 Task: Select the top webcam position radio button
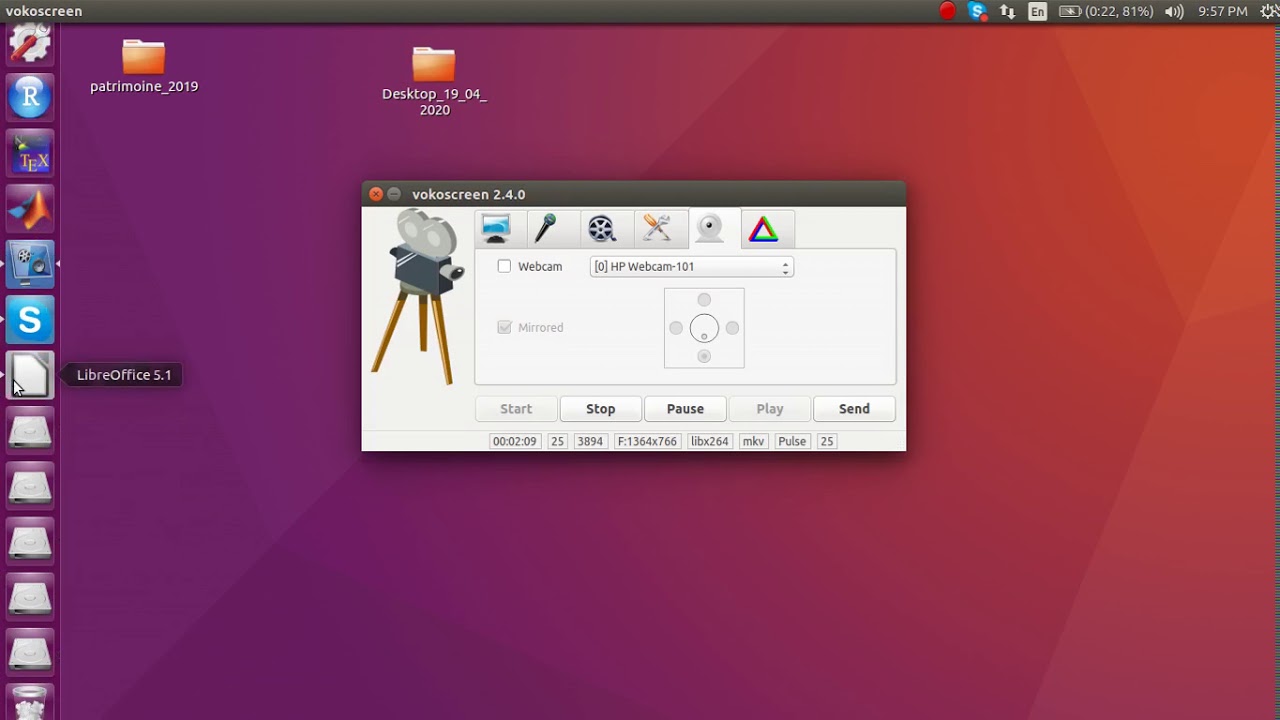[x=704, y=300]
